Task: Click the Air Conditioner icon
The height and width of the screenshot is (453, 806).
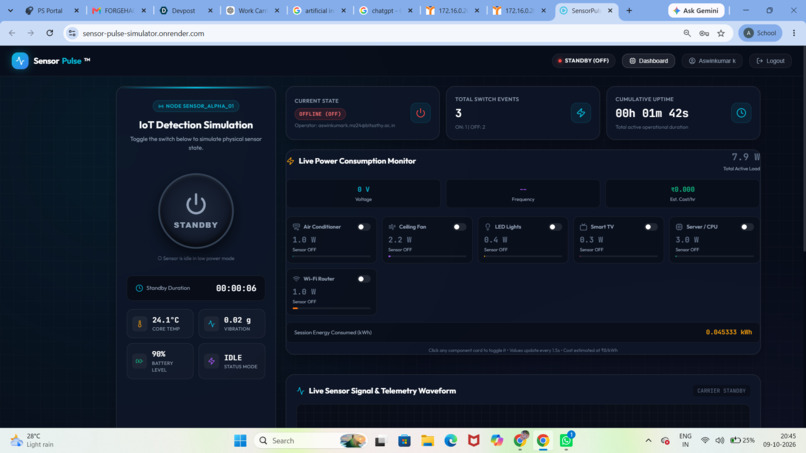Action: [296, 227]
